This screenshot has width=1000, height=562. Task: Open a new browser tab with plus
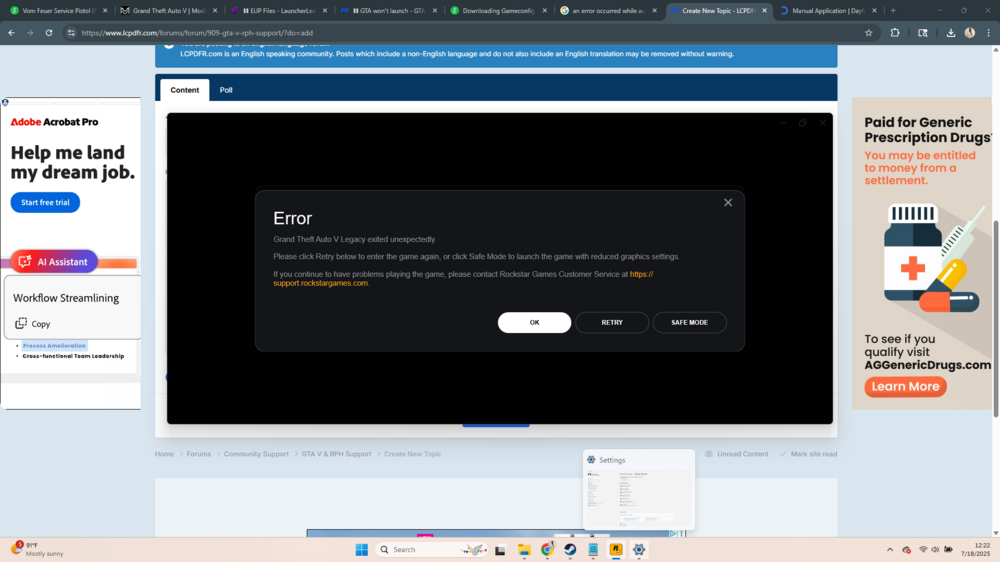point(893,10)
